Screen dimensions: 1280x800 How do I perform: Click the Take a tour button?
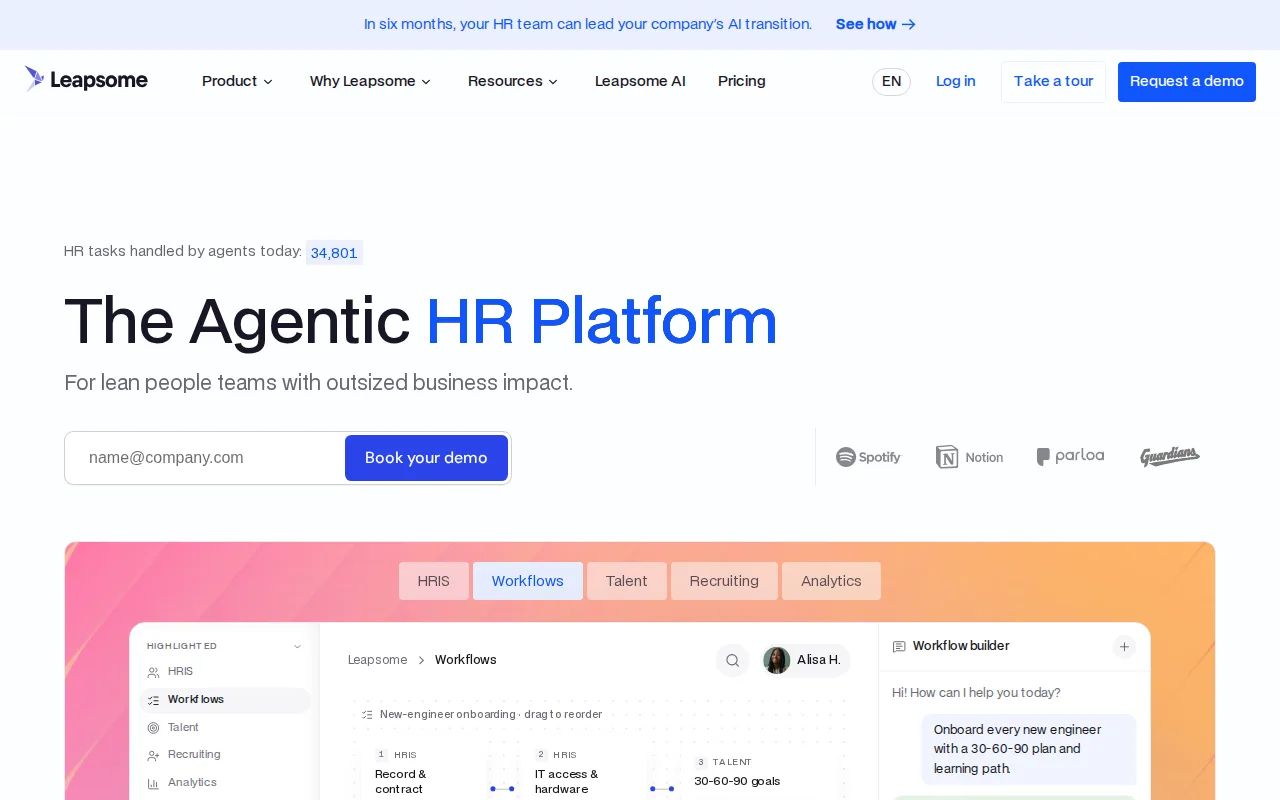(1054, 81)
